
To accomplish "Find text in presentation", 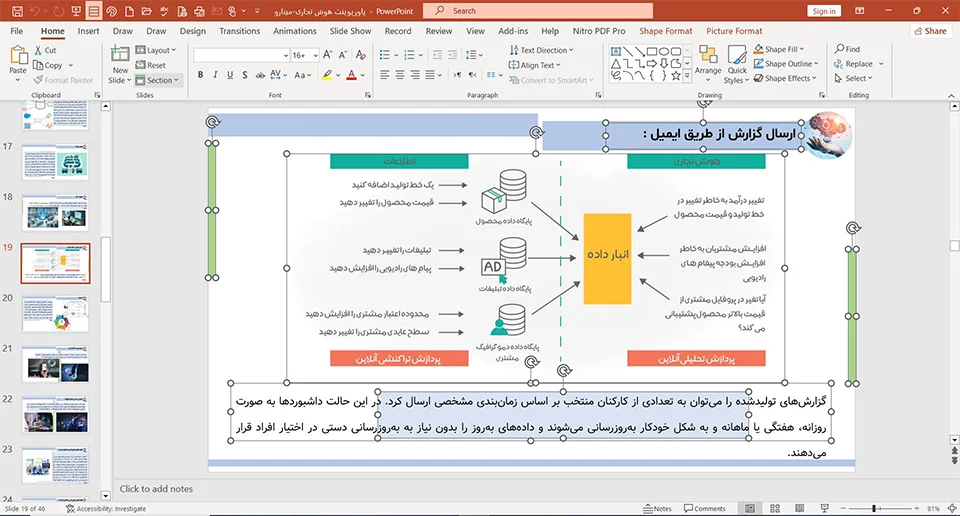I will (847, 49).
